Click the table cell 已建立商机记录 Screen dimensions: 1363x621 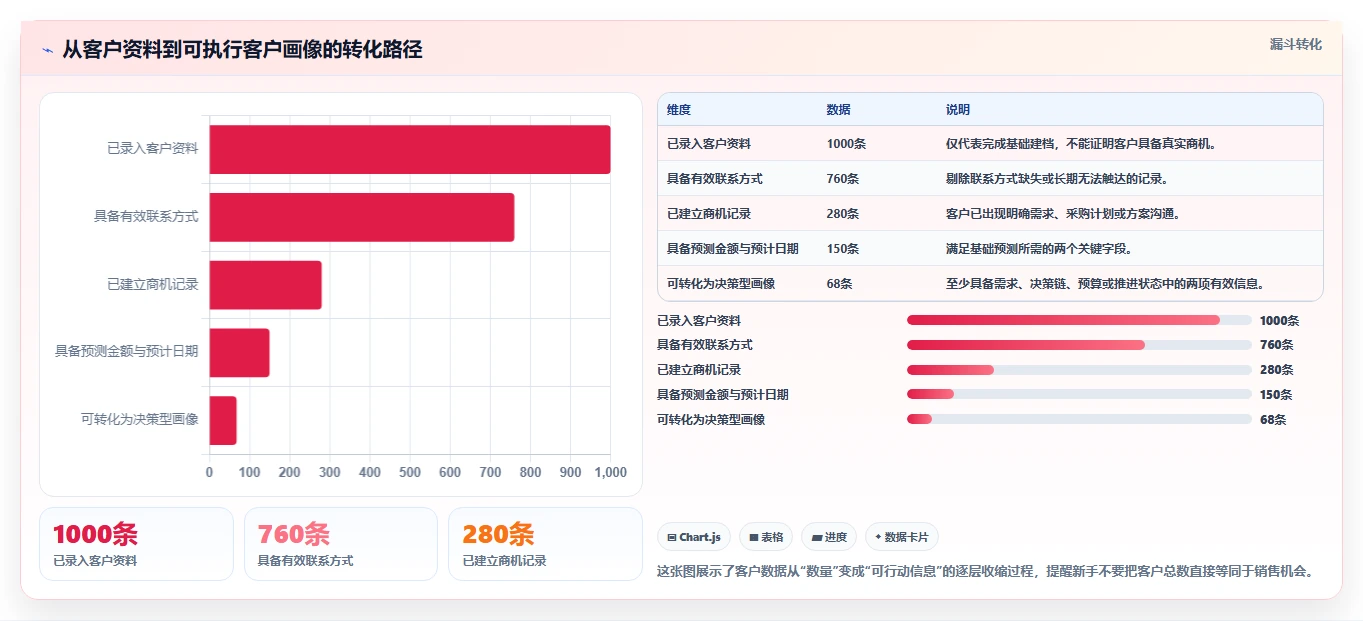pos(709,214)
